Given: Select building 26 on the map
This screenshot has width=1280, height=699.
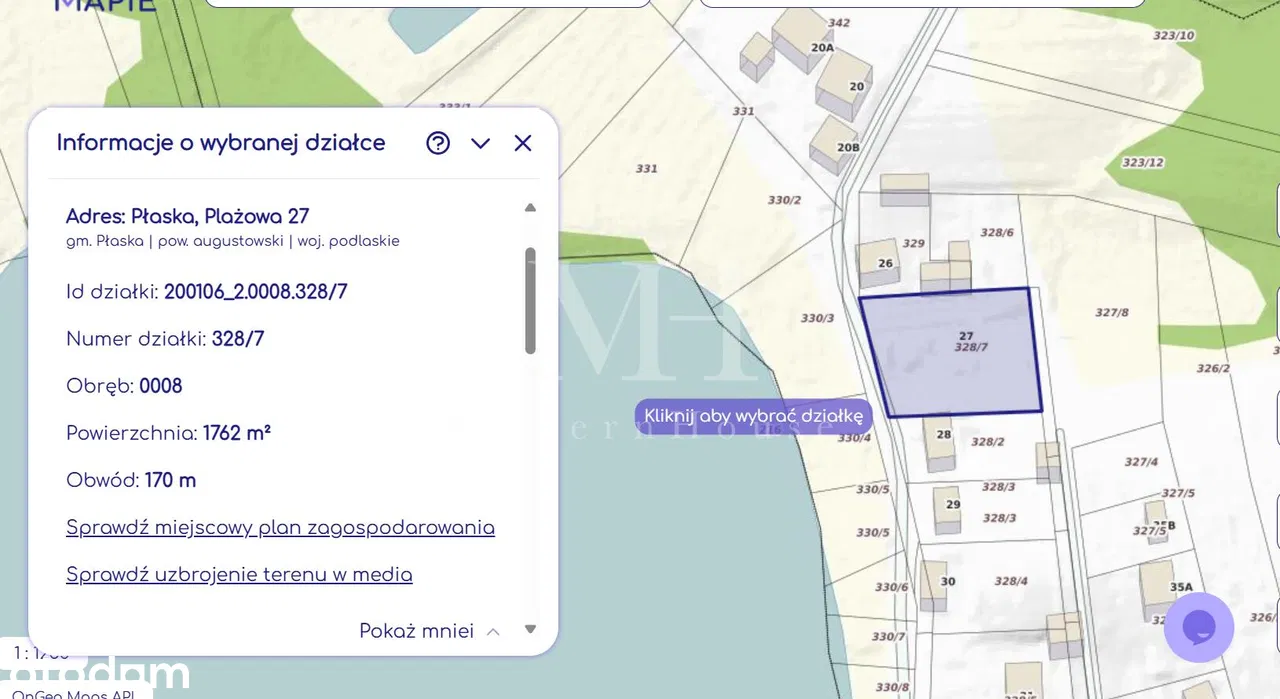Looking at the screenshot, I should tap(878, 260).
